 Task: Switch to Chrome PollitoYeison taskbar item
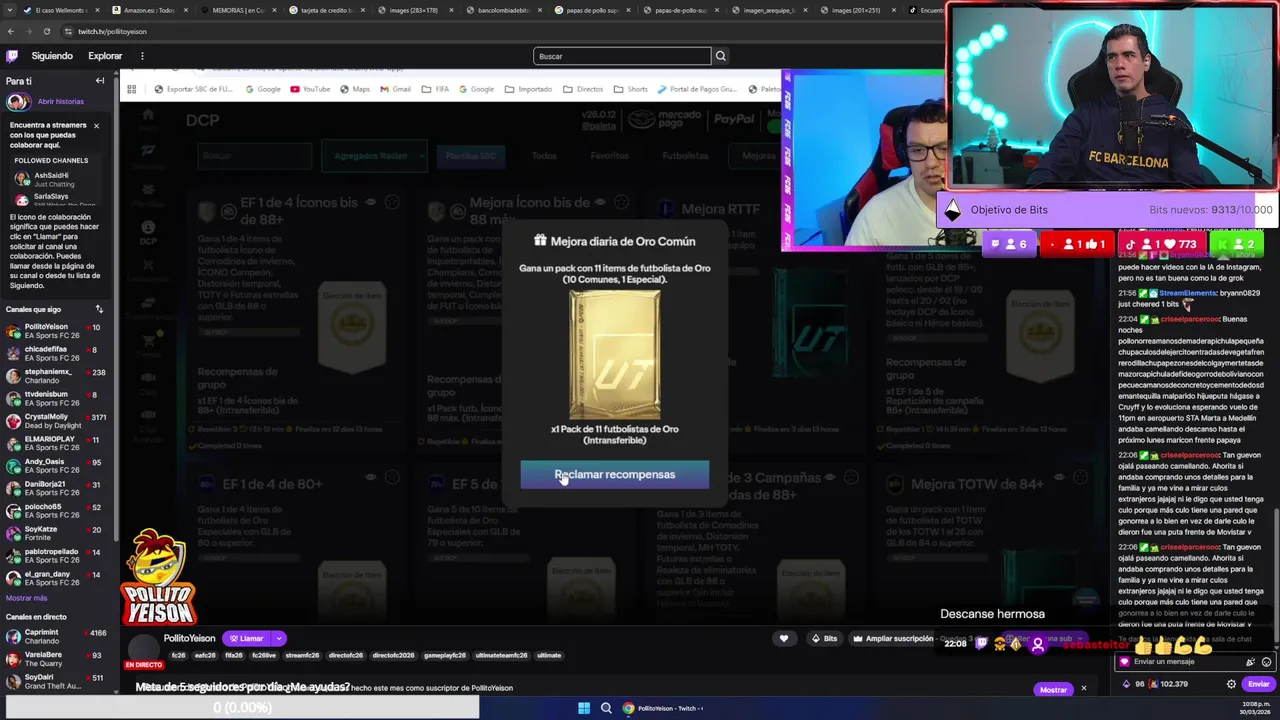click(x=664, y=708)
